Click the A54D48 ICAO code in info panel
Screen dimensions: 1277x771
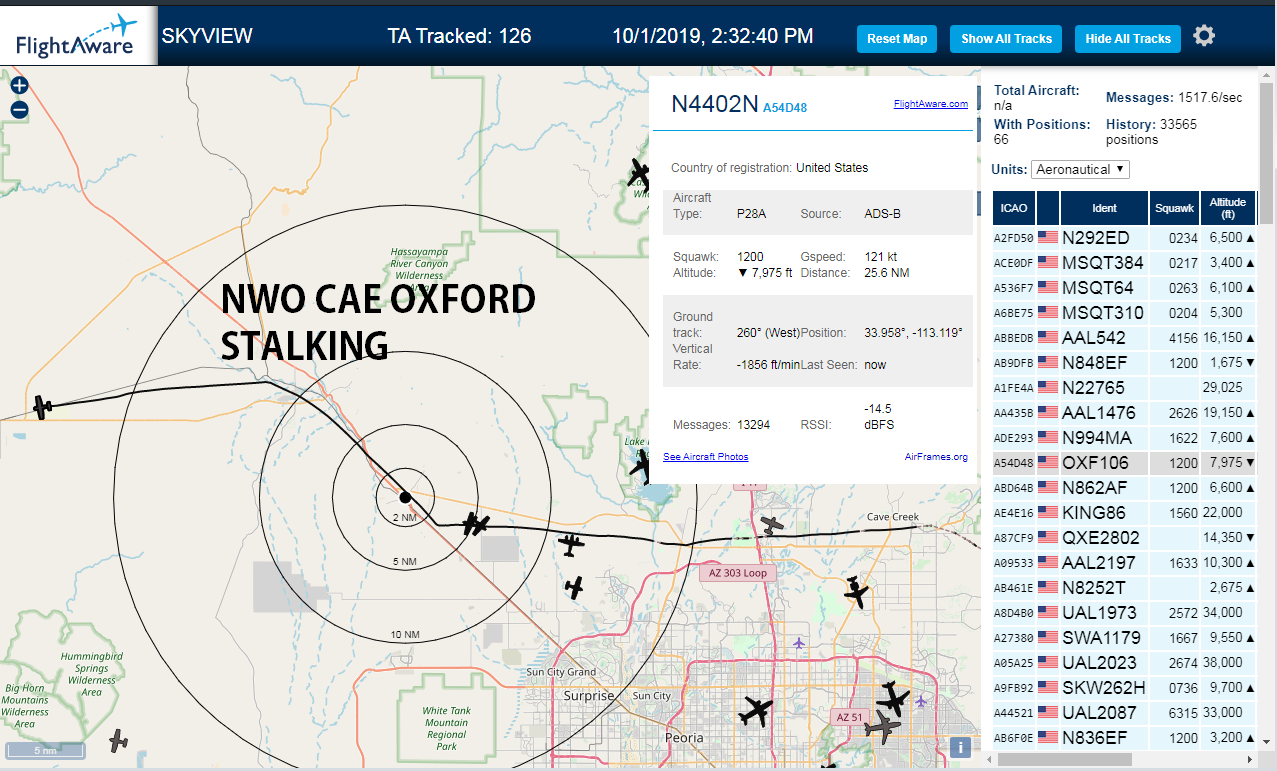coord(785,107)
